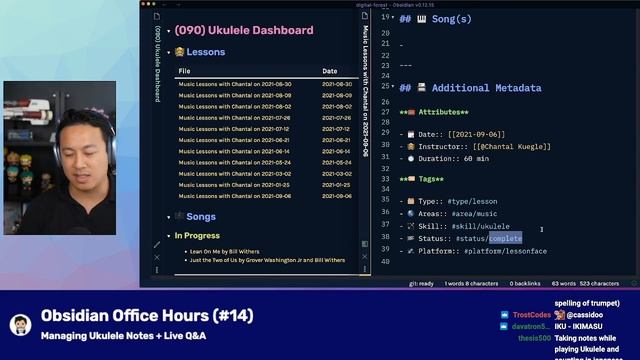Click the highlighted word complete in status tag
640x360 pixels.
coord(505,238)
